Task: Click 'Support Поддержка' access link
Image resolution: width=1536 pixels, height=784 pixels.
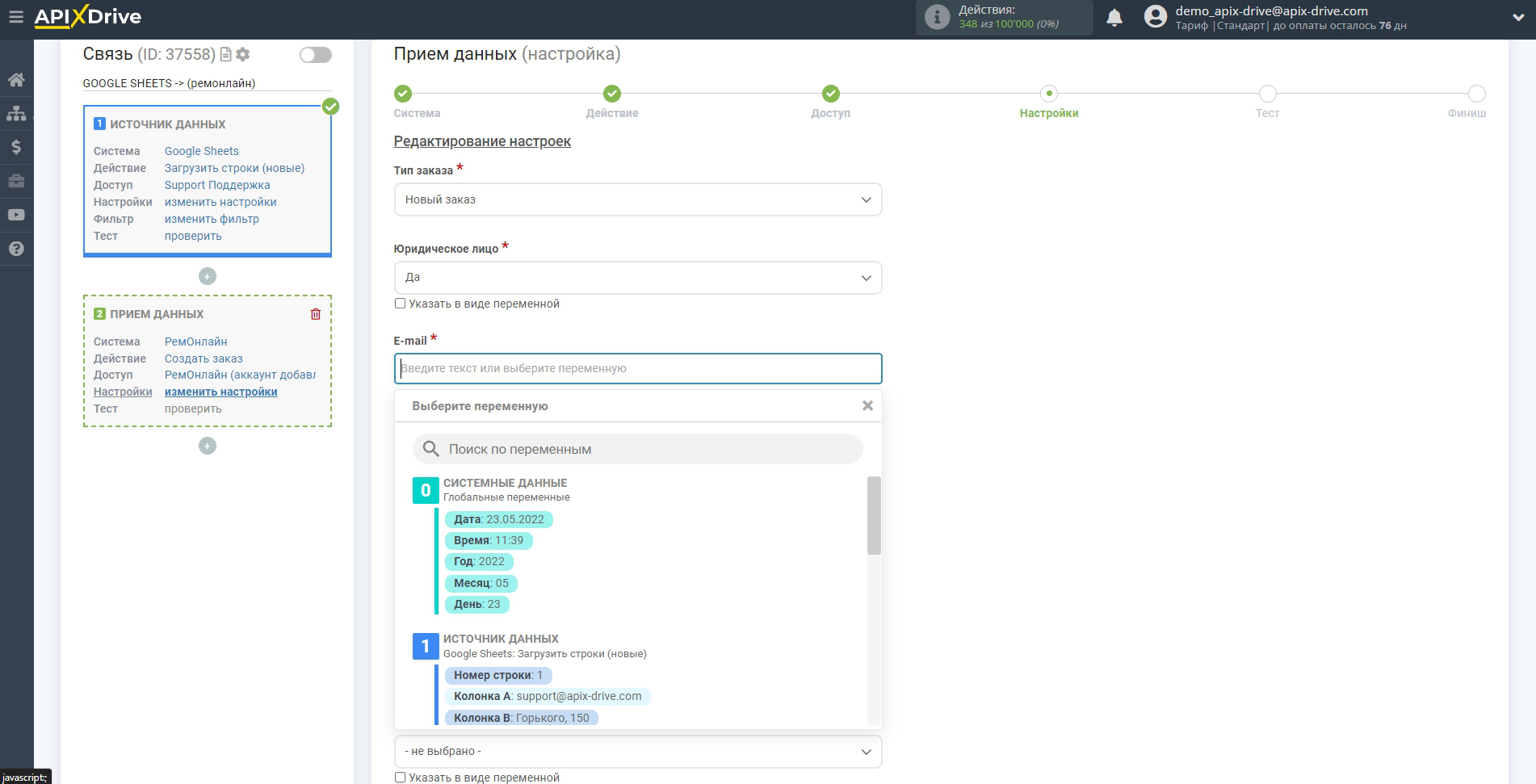Action: 217,185
